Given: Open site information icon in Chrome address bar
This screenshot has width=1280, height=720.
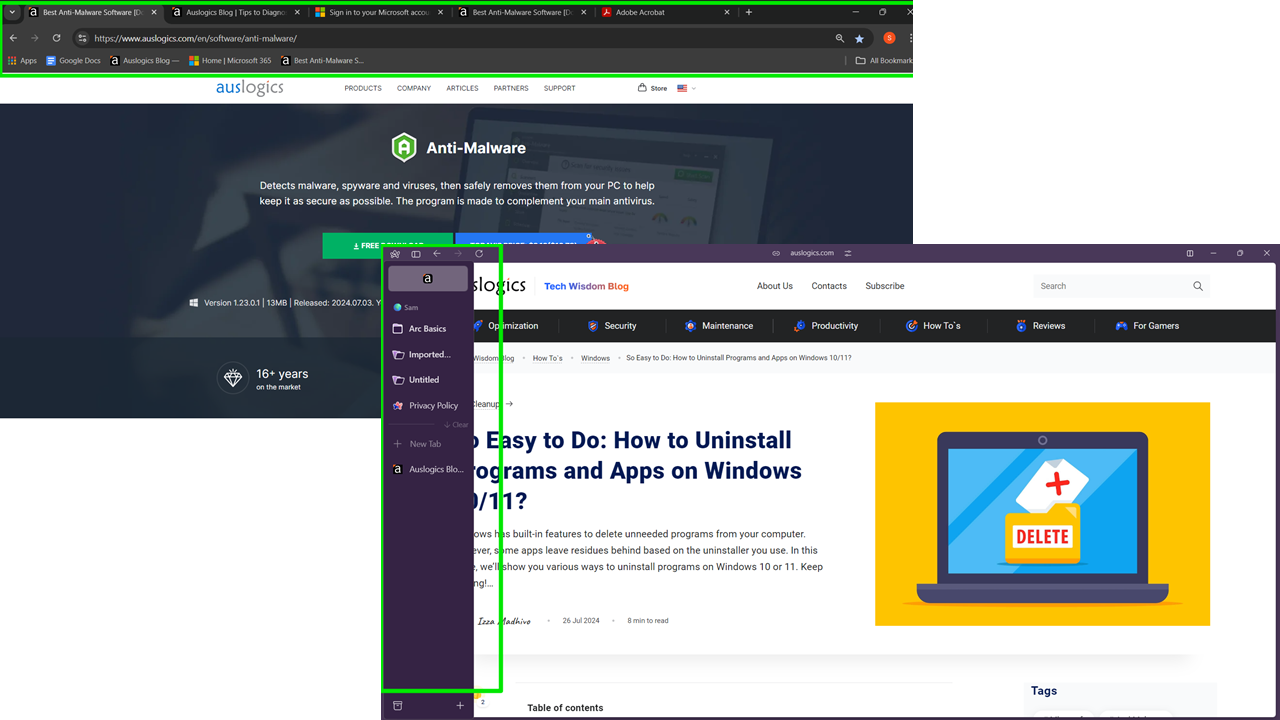Looking at the screenshot, I should tap(83, 38).
